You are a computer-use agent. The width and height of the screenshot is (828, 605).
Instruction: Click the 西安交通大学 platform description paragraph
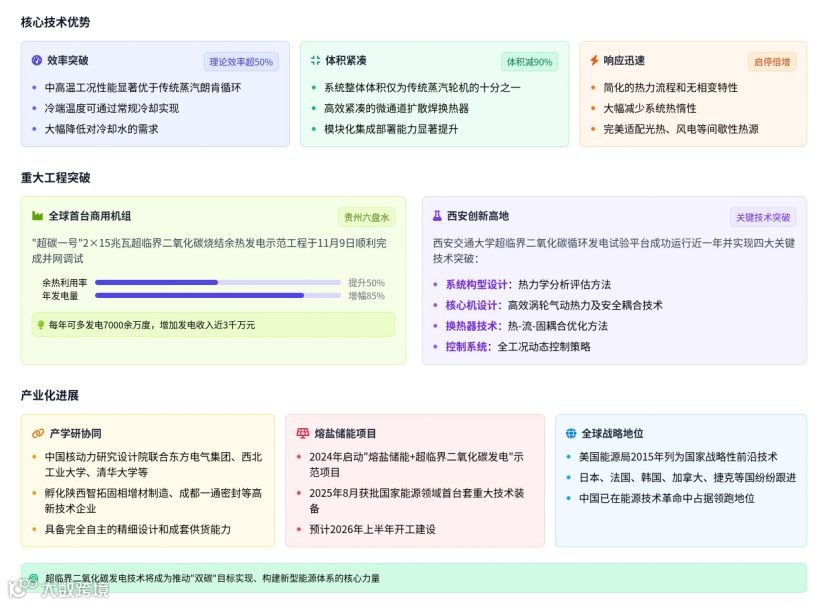coord(614,251)
